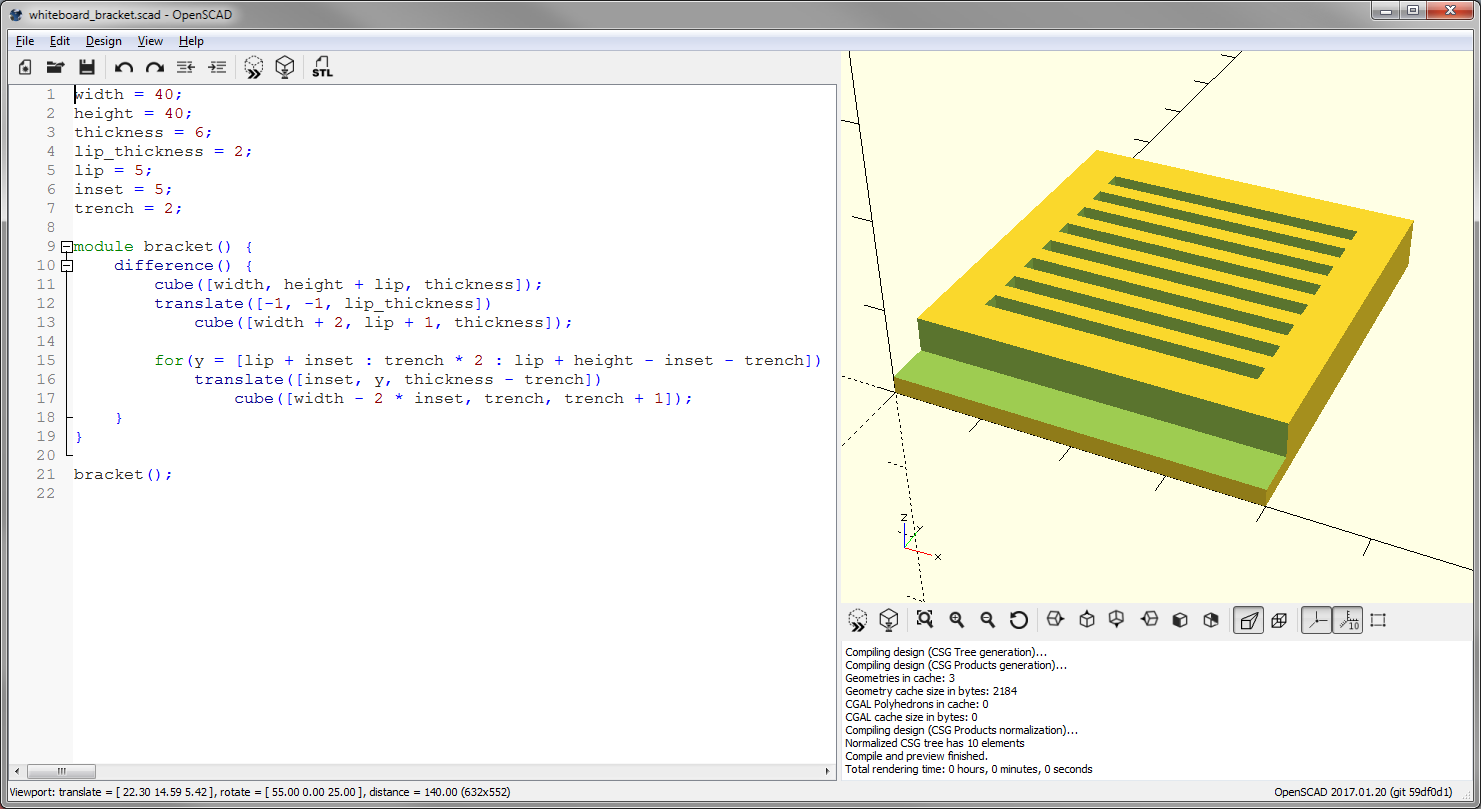Open the Help menu
This screenshot has height=809, width=1481.
(191, 41)
